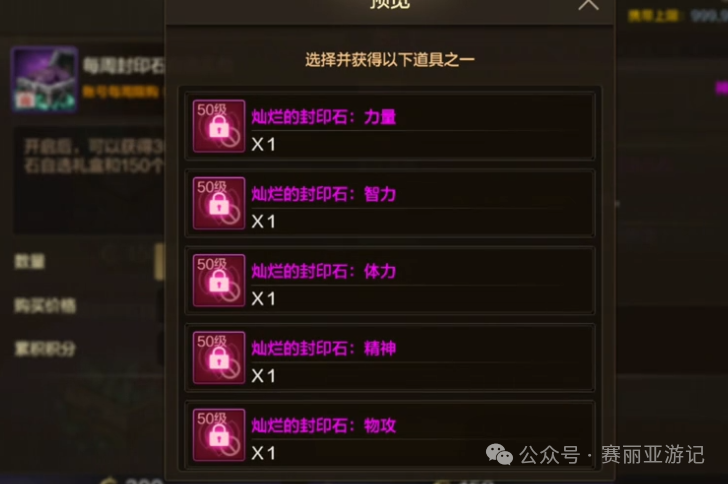Click the 体力 sealing stone icon
Viewport: 728px width, 484px height.
219,280
